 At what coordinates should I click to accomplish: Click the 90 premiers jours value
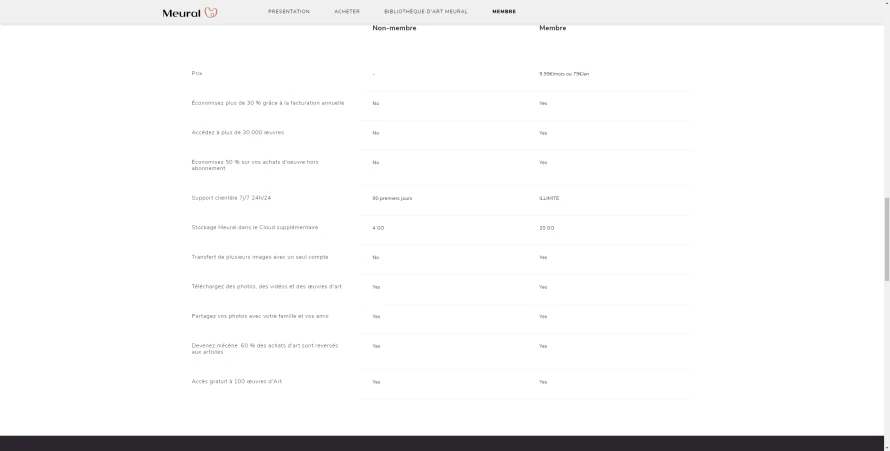tap(392, 198)
